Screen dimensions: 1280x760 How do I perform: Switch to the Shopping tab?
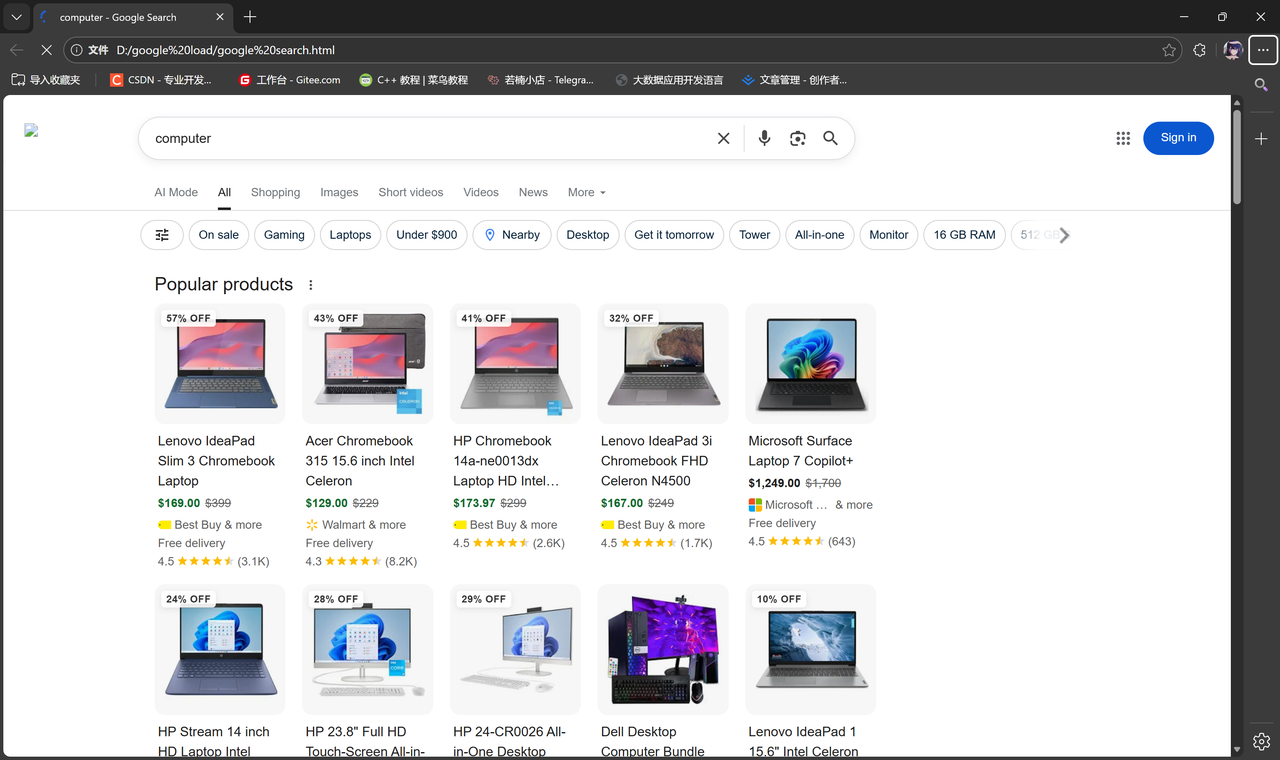(x=276, y=192)
